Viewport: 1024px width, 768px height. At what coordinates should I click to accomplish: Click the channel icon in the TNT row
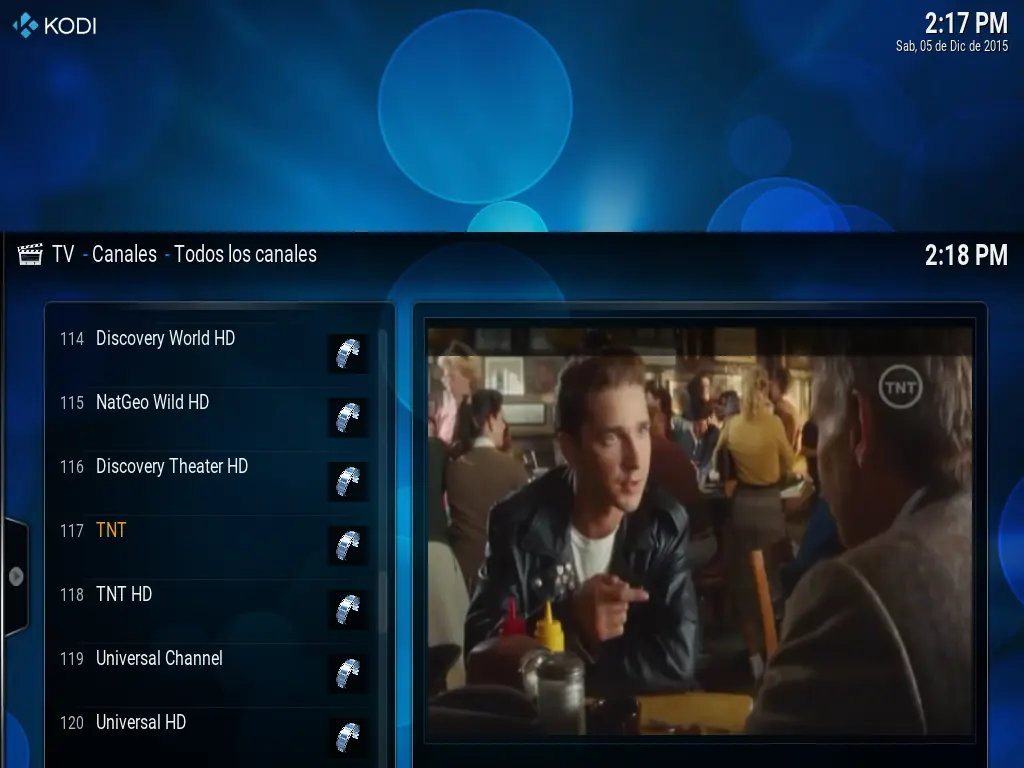click(x=347, y=546)
